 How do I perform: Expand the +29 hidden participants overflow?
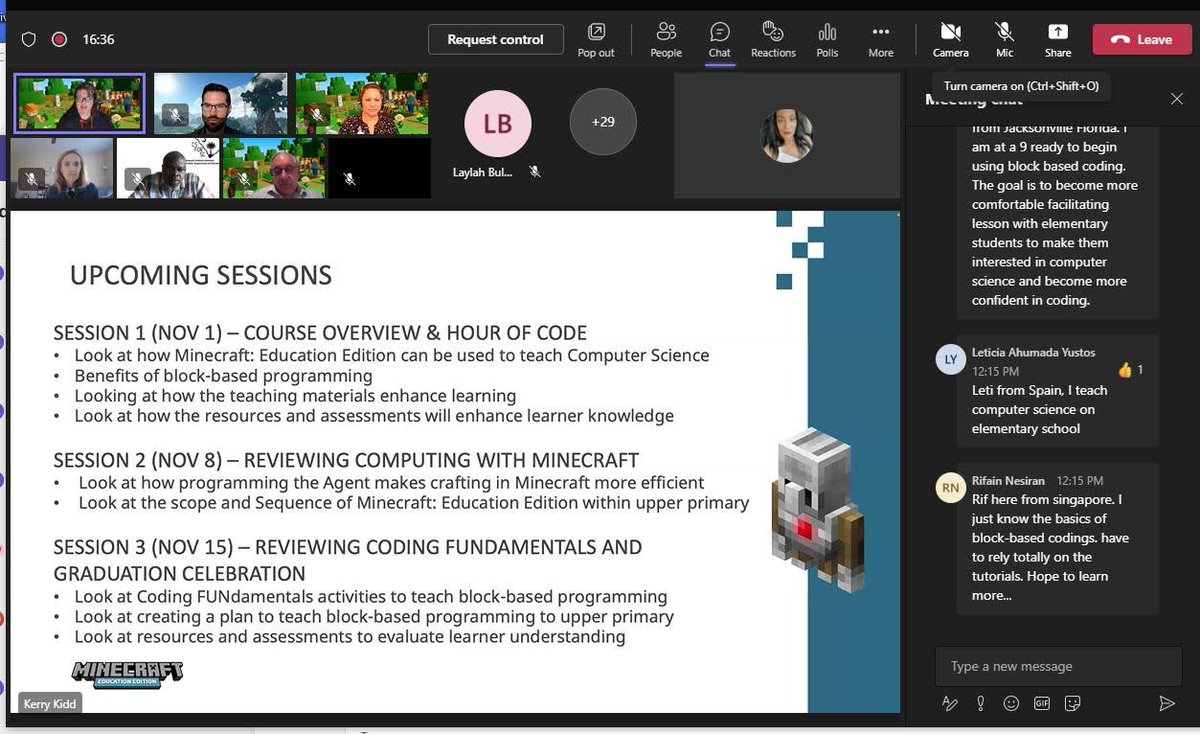click(602, 122)
